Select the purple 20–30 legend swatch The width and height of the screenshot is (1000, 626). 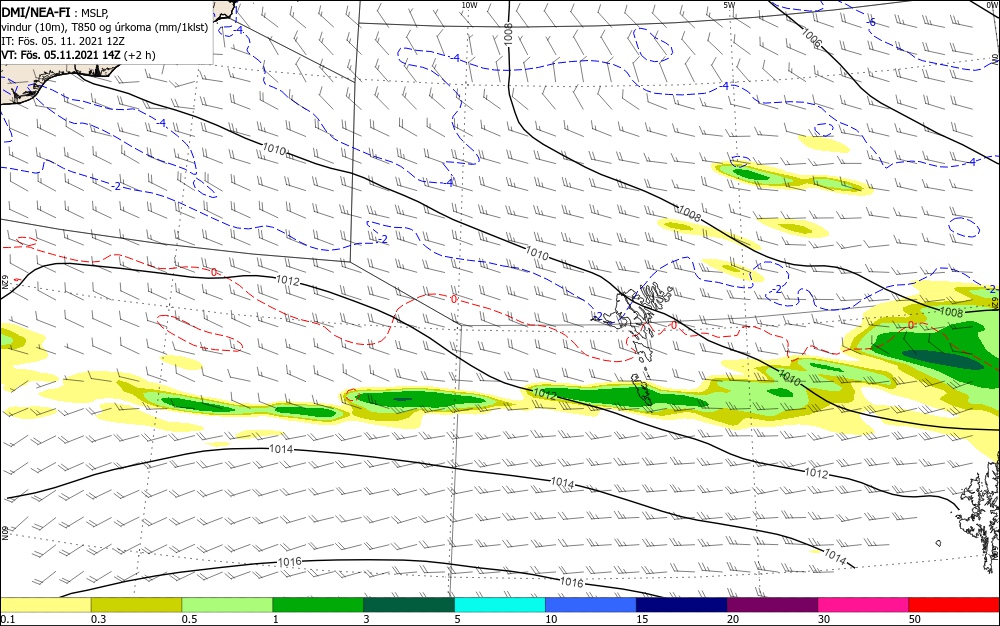pyautogui.click(x=772, y=605)
